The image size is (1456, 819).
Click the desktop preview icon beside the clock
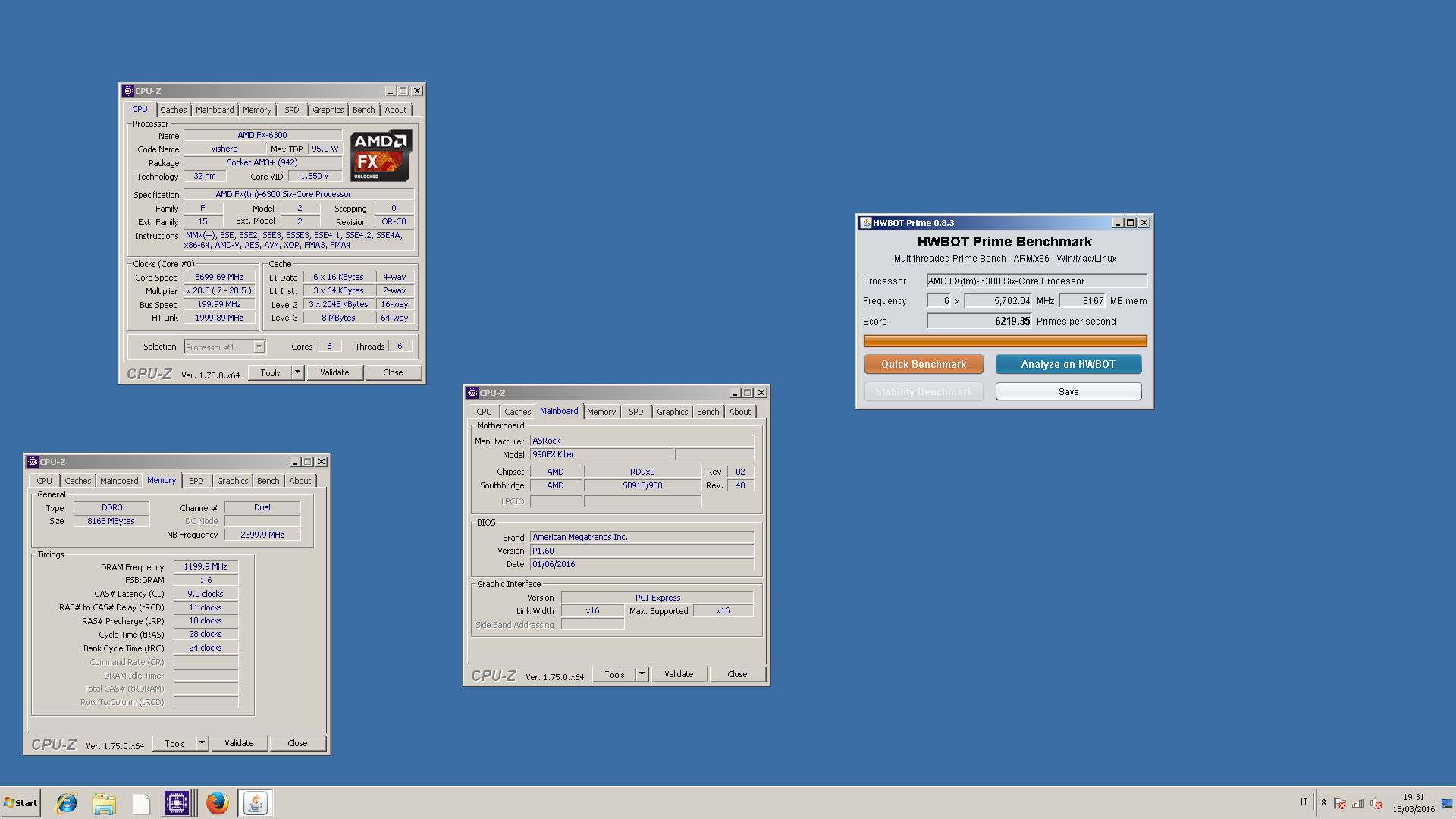click(x=1447, y=803)
